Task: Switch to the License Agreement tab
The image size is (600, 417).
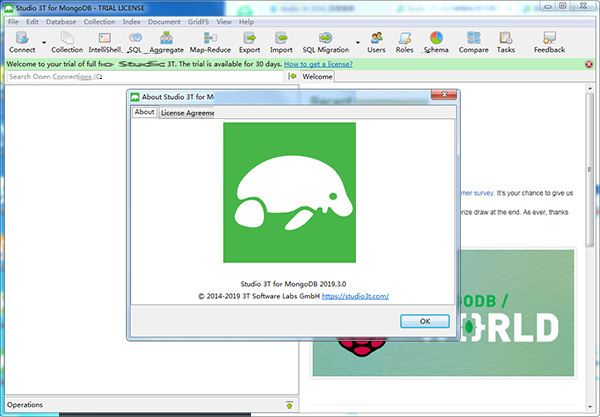Action: [189, 113]
